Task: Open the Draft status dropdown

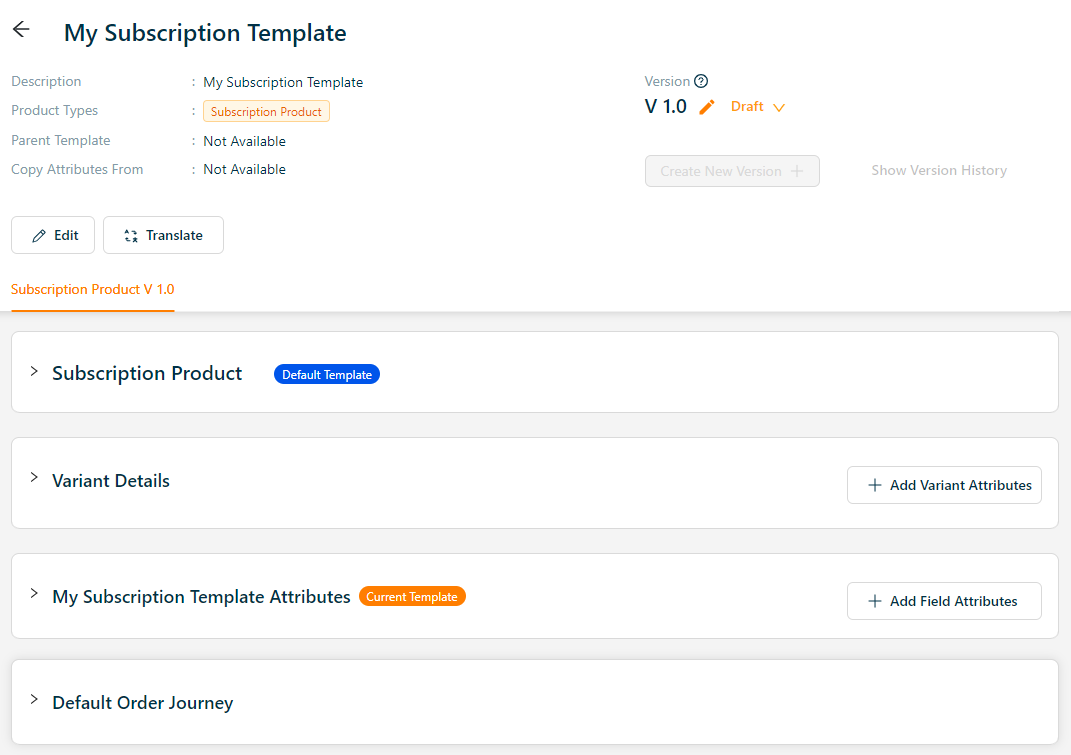Action: 758,107
